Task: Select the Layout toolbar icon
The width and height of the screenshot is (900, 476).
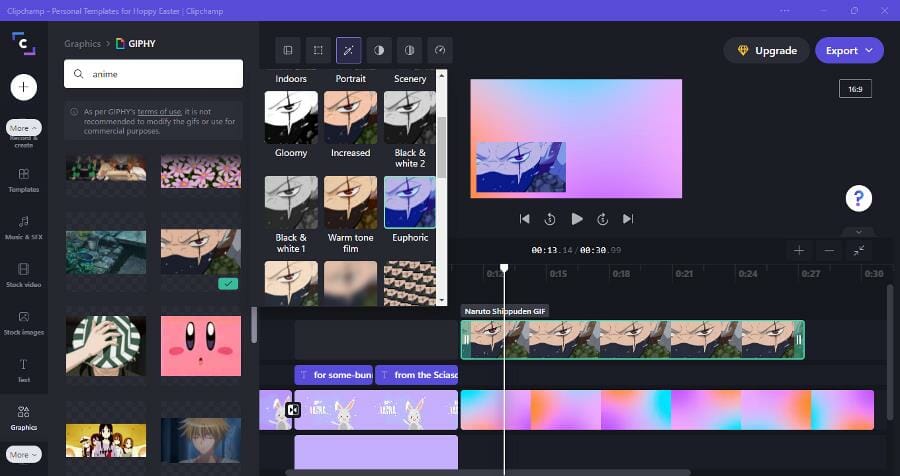Action: coord(288,51)
